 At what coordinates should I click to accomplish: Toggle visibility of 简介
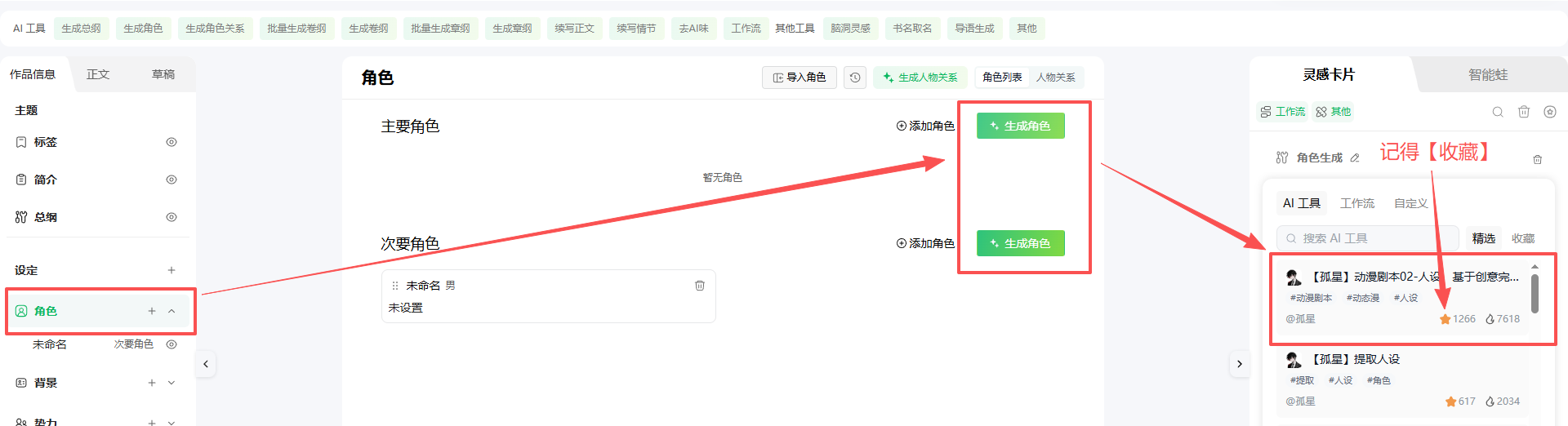point(171,180)
